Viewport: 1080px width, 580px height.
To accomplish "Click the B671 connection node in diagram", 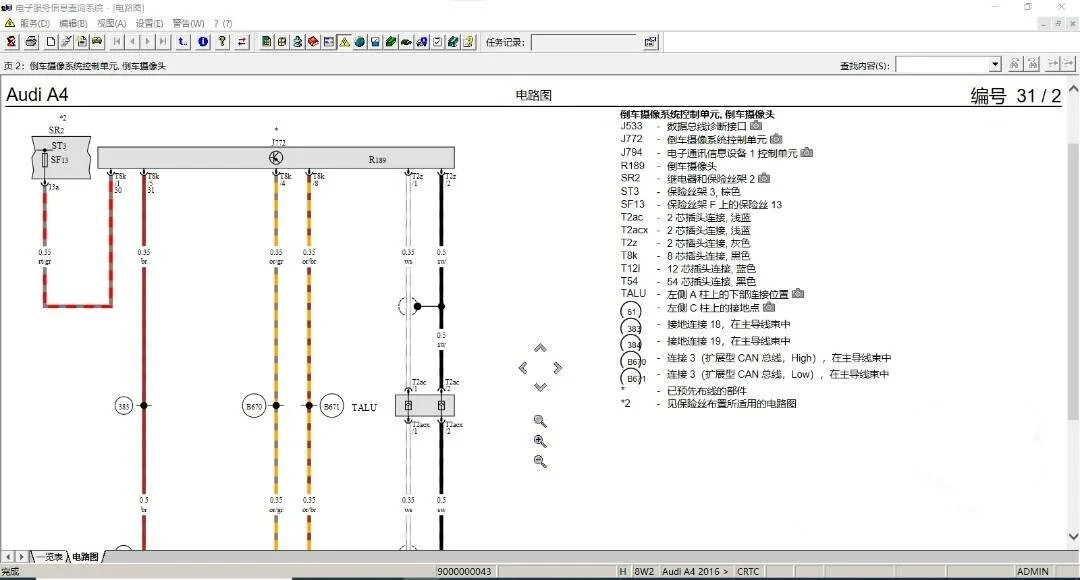I will 332,406.
